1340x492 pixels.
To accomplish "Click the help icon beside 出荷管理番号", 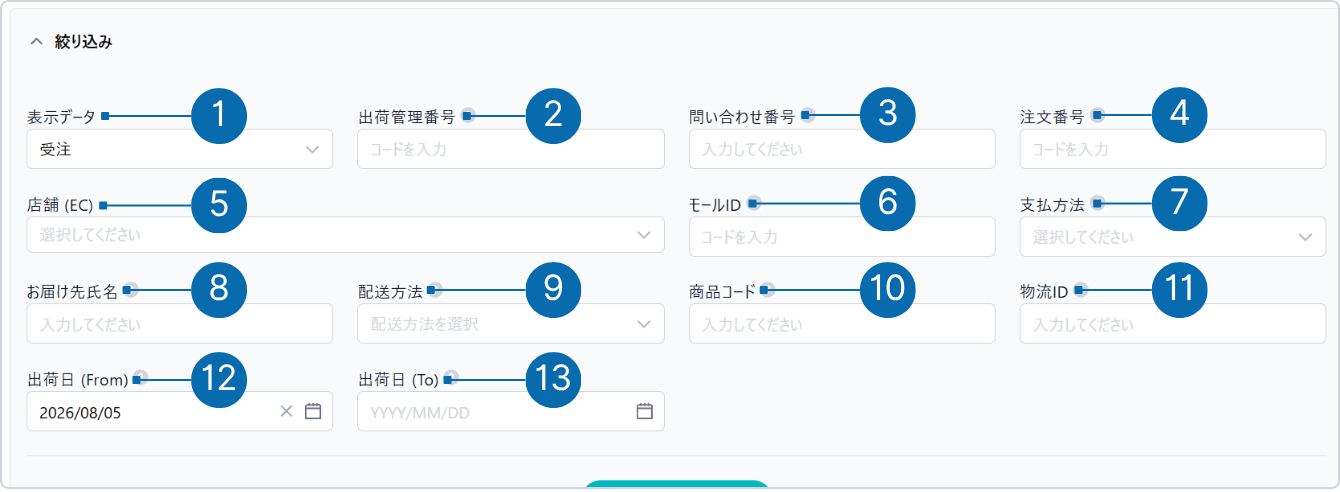I will (x=467, y=115).
